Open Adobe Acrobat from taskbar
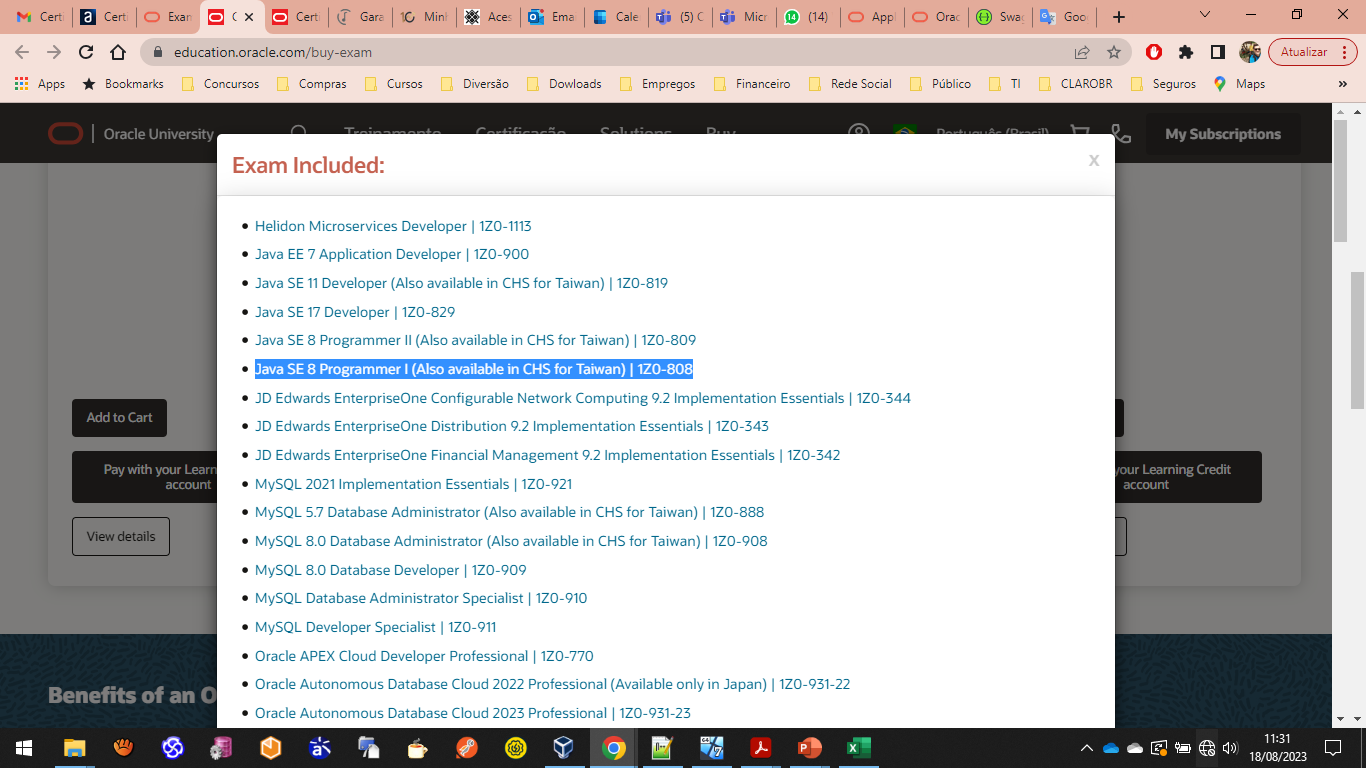The height and width of the screenshot is (768, 1366). pyautogui.click(x=761, y=748)
